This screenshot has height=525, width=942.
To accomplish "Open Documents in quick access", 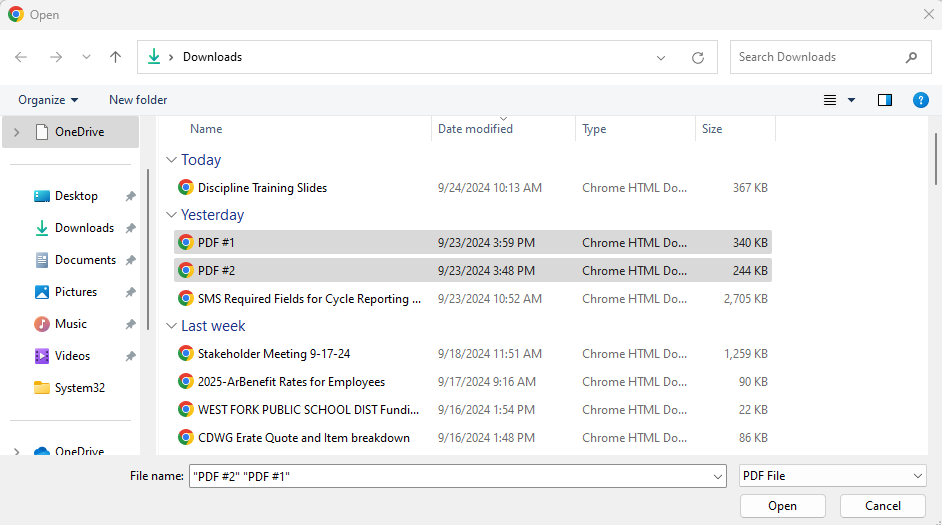I will coord(85,259).
